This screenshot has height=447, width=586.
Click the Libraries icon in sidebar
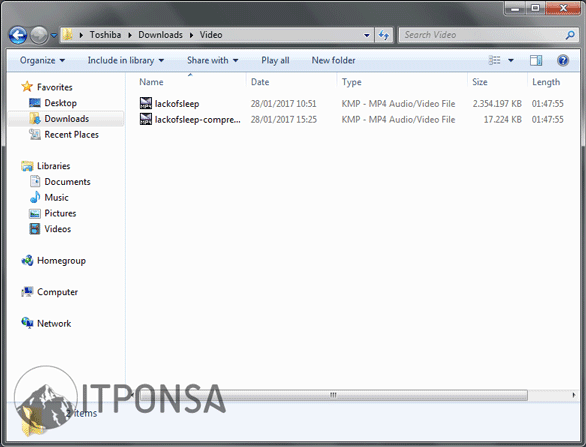pos(27,166)
